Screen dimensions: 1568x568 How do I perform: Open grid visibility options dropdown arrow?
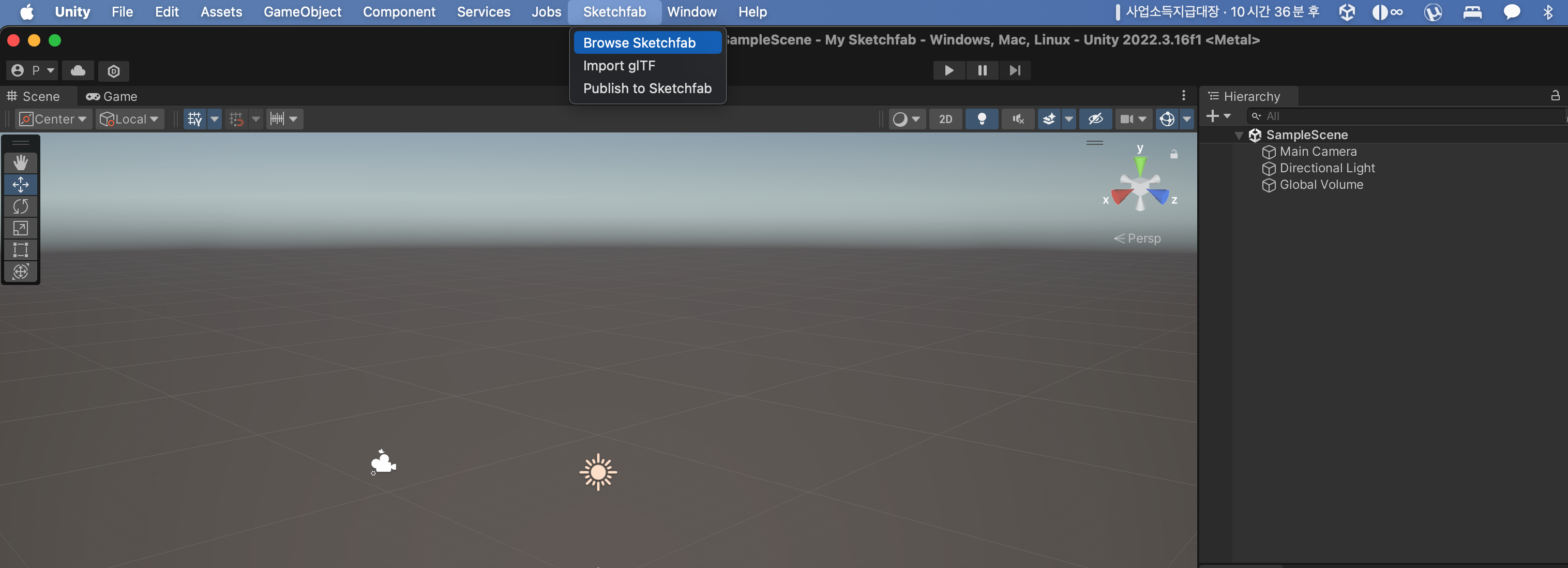point(214,118)
